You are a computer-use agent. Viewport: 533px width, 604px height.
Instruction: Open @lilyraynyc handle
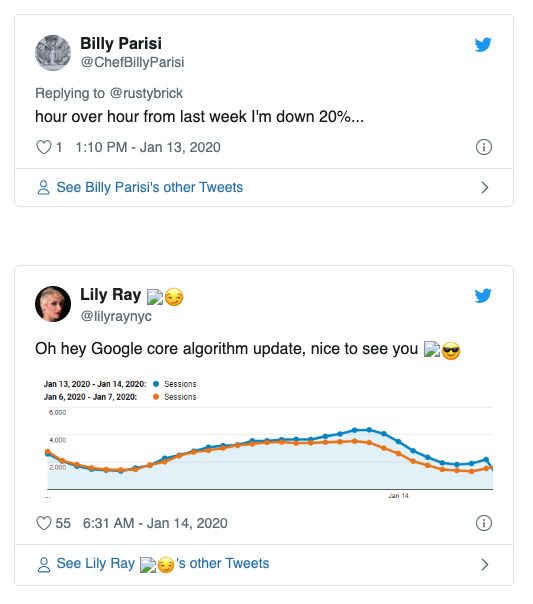116,316
